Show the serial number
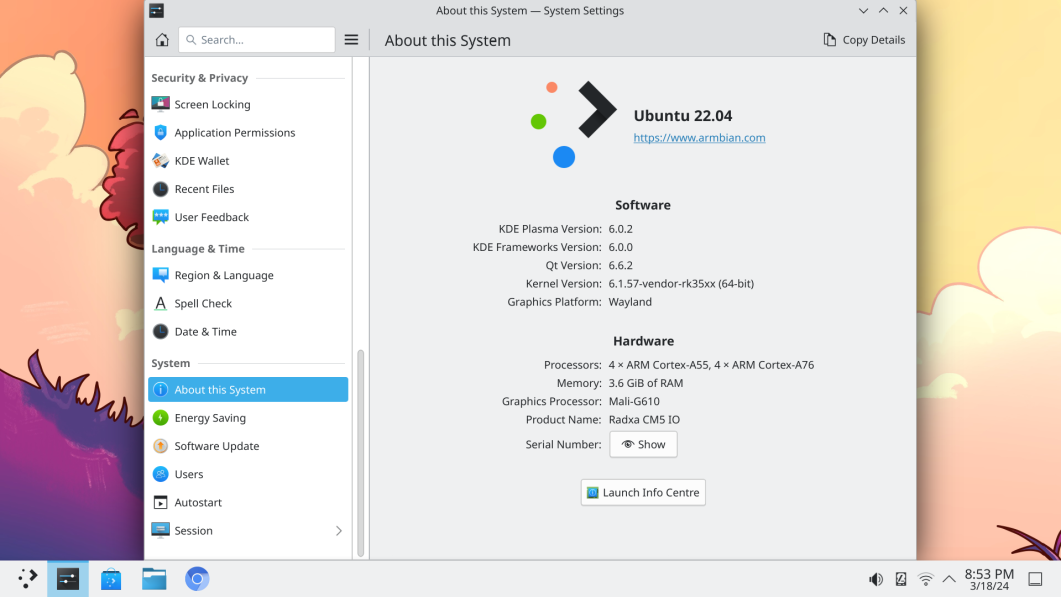 [x=643, y=445]
